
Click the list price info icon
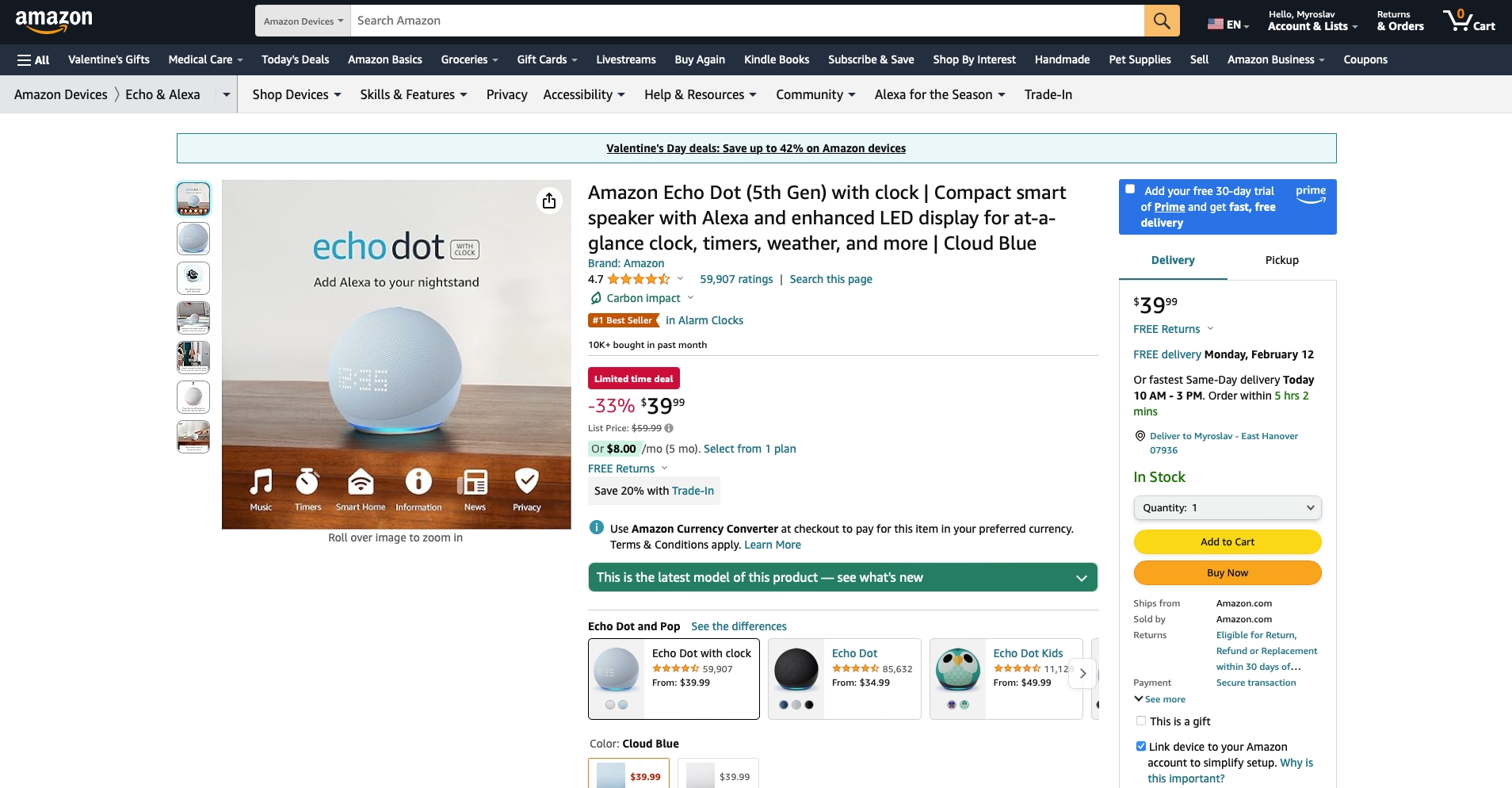coord(669,428)
